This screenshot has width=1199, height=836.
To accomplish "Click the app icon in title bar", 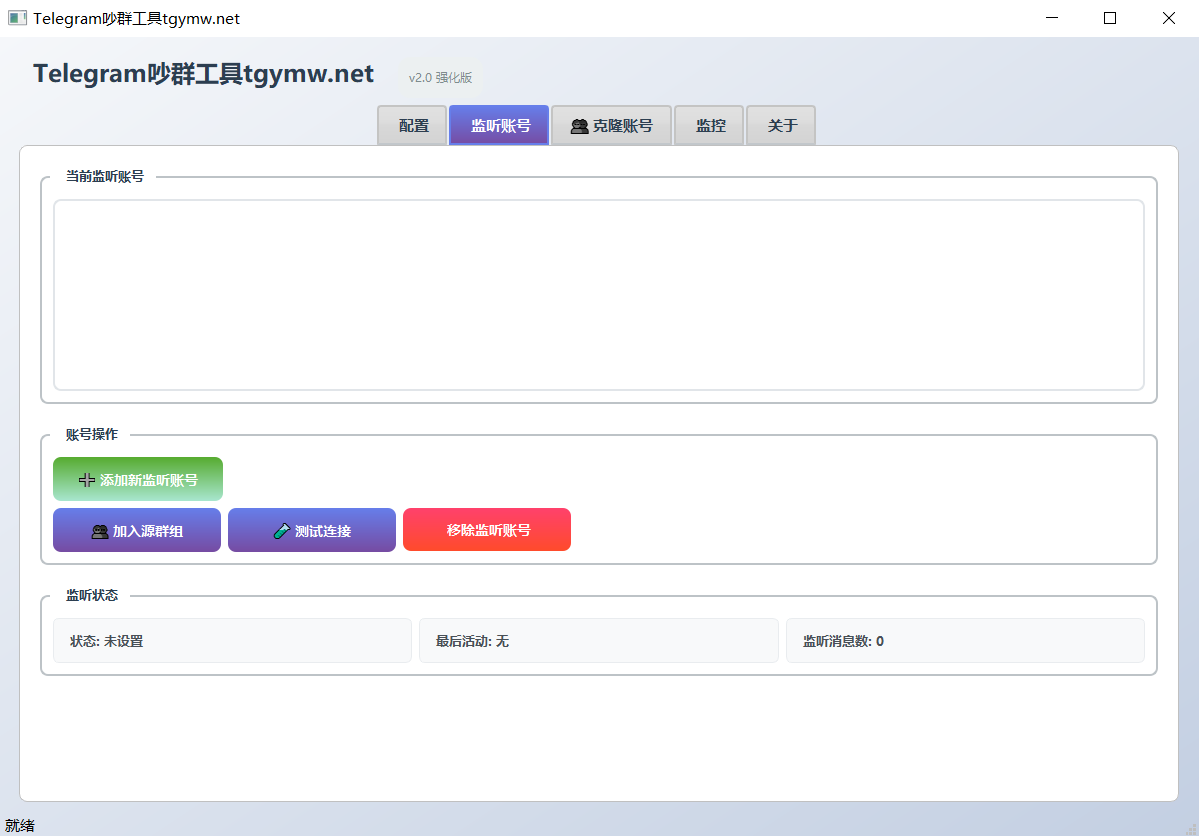I will [x=17, y=18].
